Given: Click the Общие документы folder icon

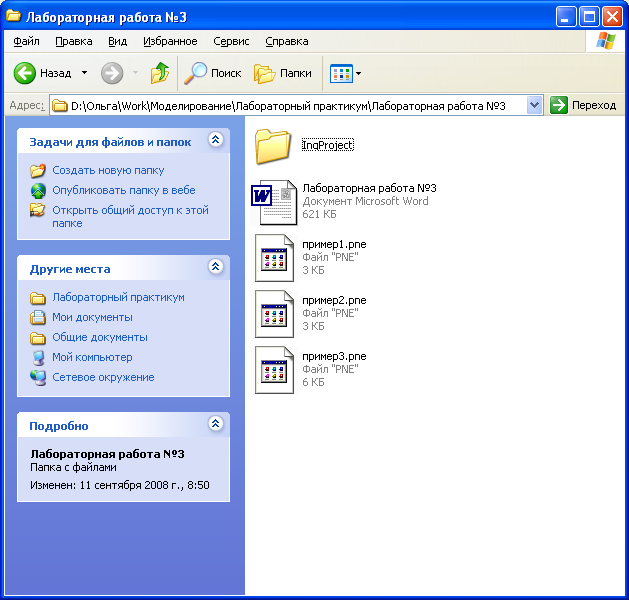Looking at the screenshot, I should [38, 338].
